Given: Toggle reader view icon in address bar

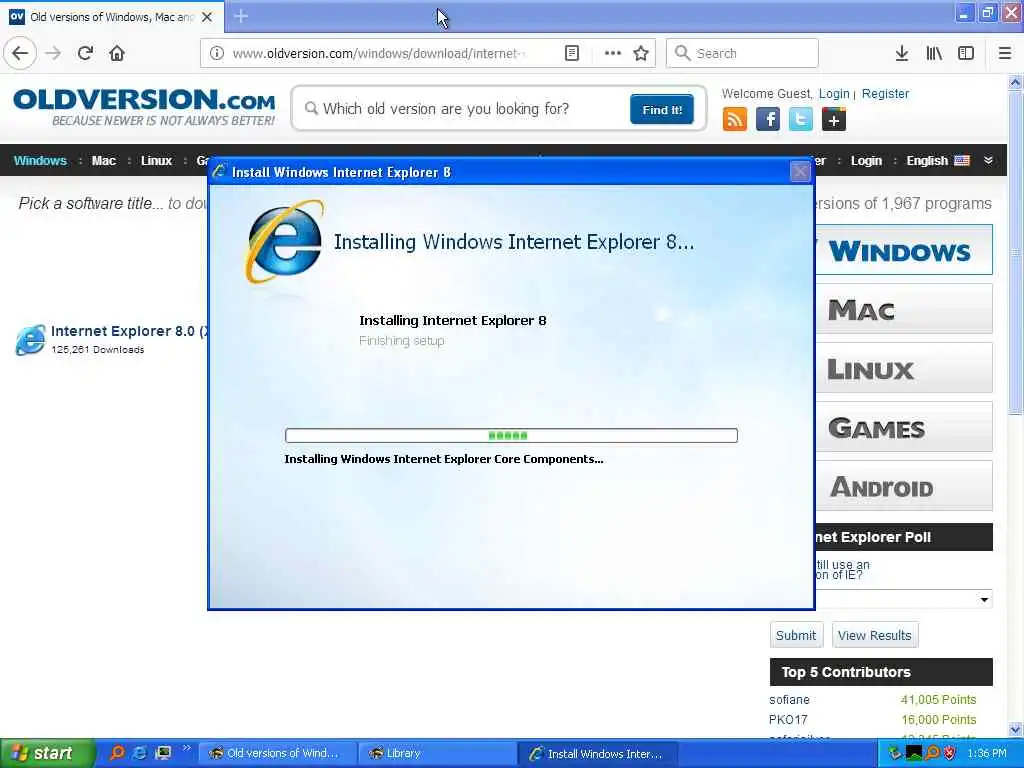Looking at the screenshot, I should 571,53.
